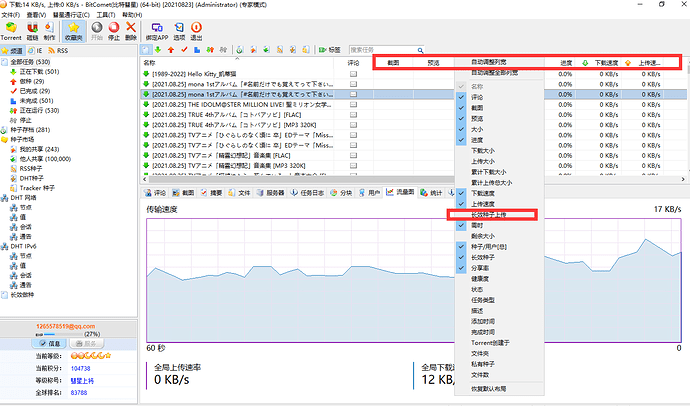Switch to 服务器 detail tab

(x=271, y=193)
